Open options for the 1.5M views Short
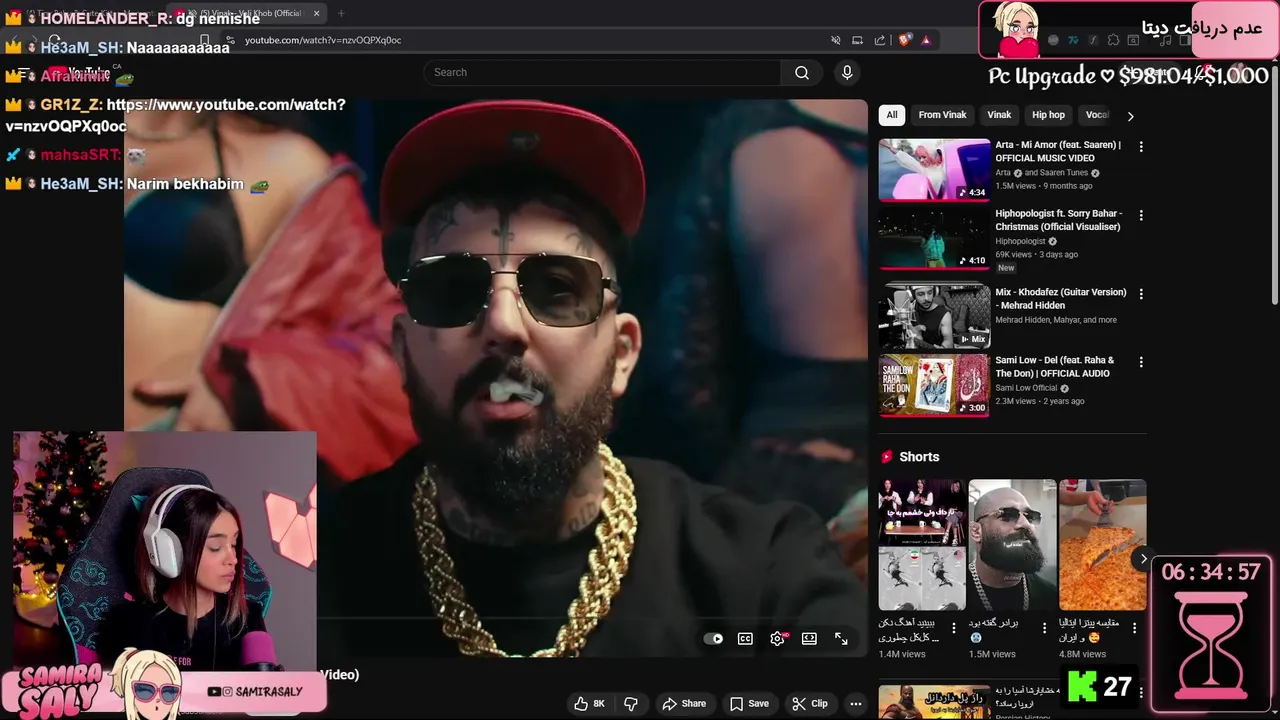This screenshot has width=1280, height=720. 1044,628
